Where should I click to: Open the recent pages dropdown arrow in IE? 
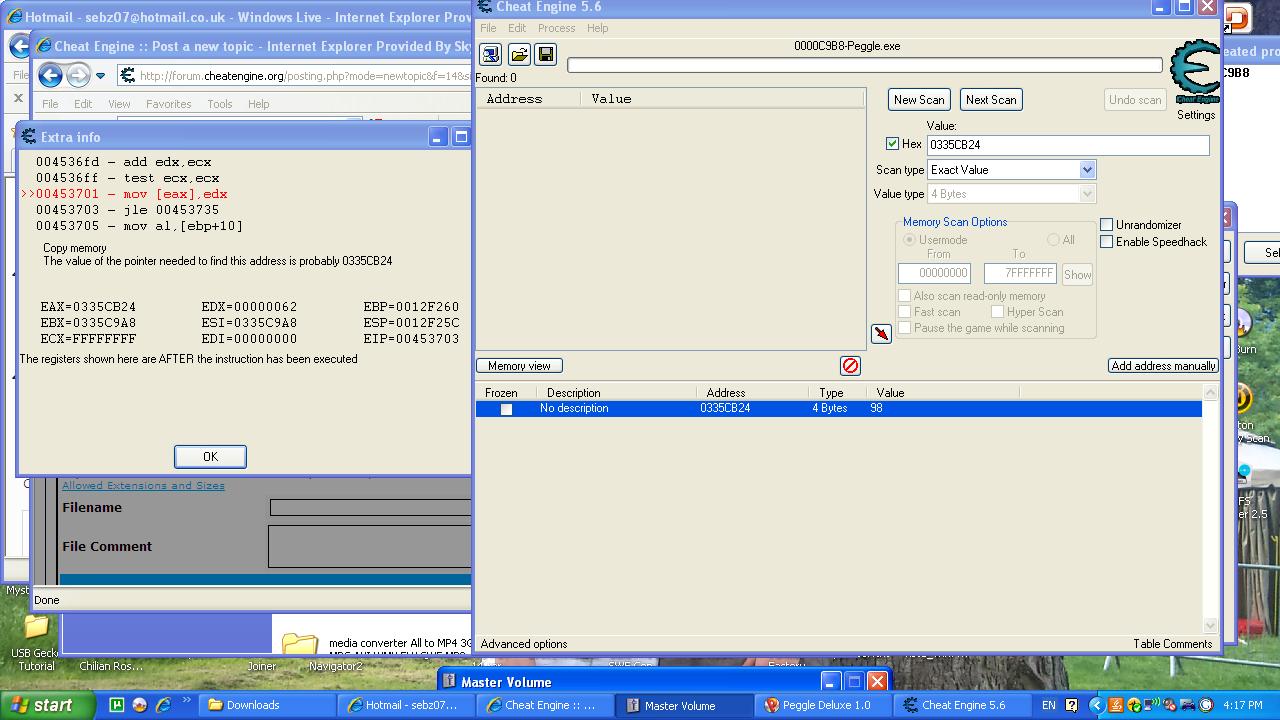100,76
